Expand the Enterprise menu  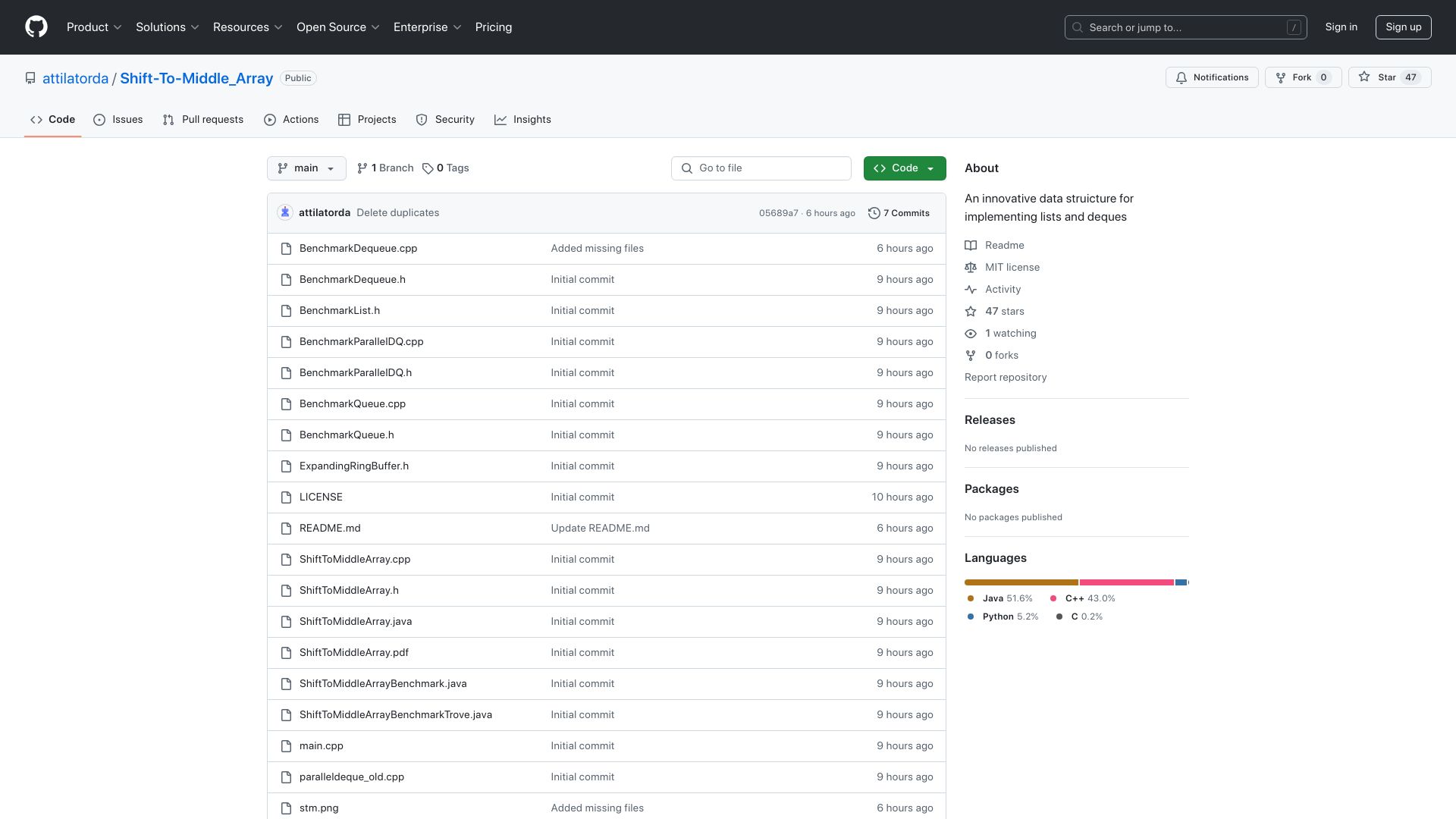[428, 27]
